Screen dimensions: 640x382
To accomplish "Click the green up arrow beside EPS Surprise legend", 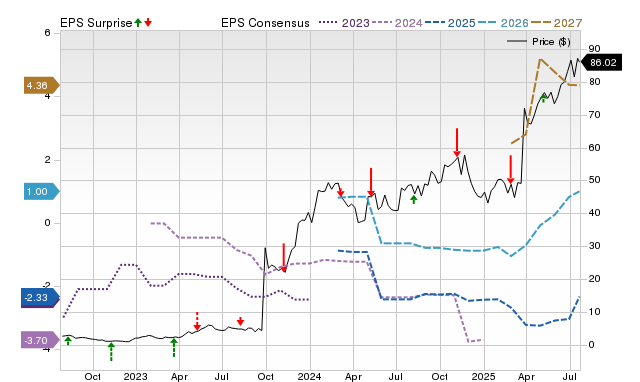I will (x=138, y=22).
